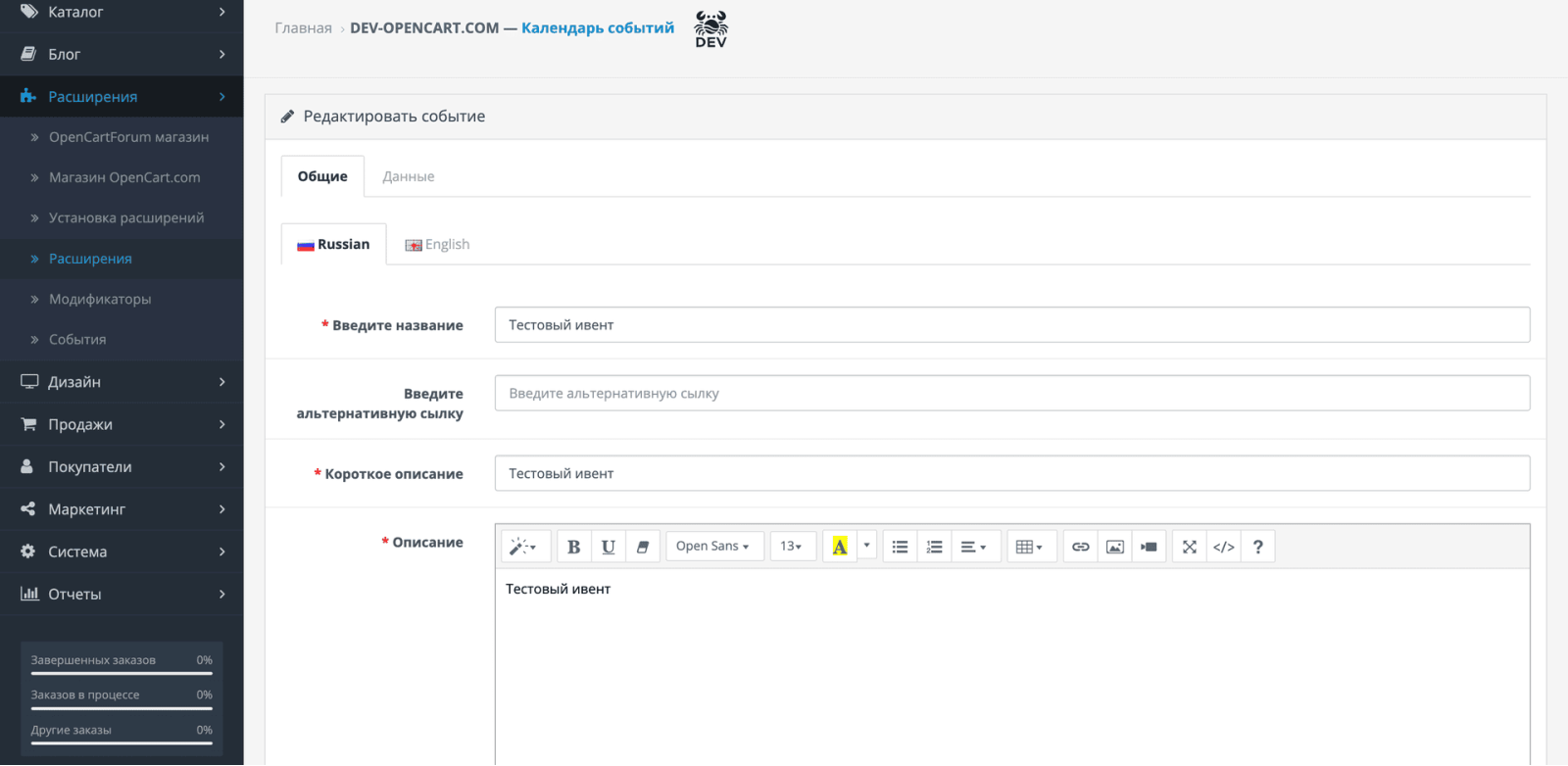1568x766 pixels.
Task: Click the Каталог tag icon
Action: [x=28, y=12]
